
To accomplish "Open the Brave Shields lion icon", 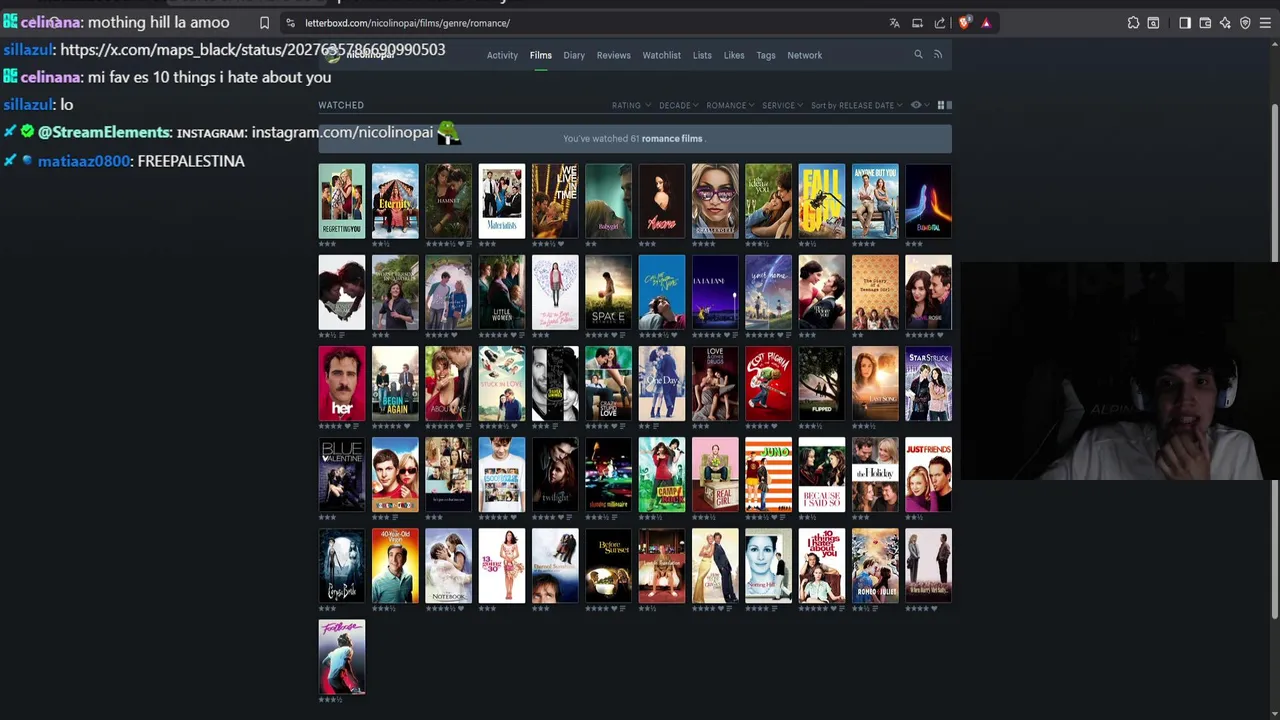I will point(964,23).
